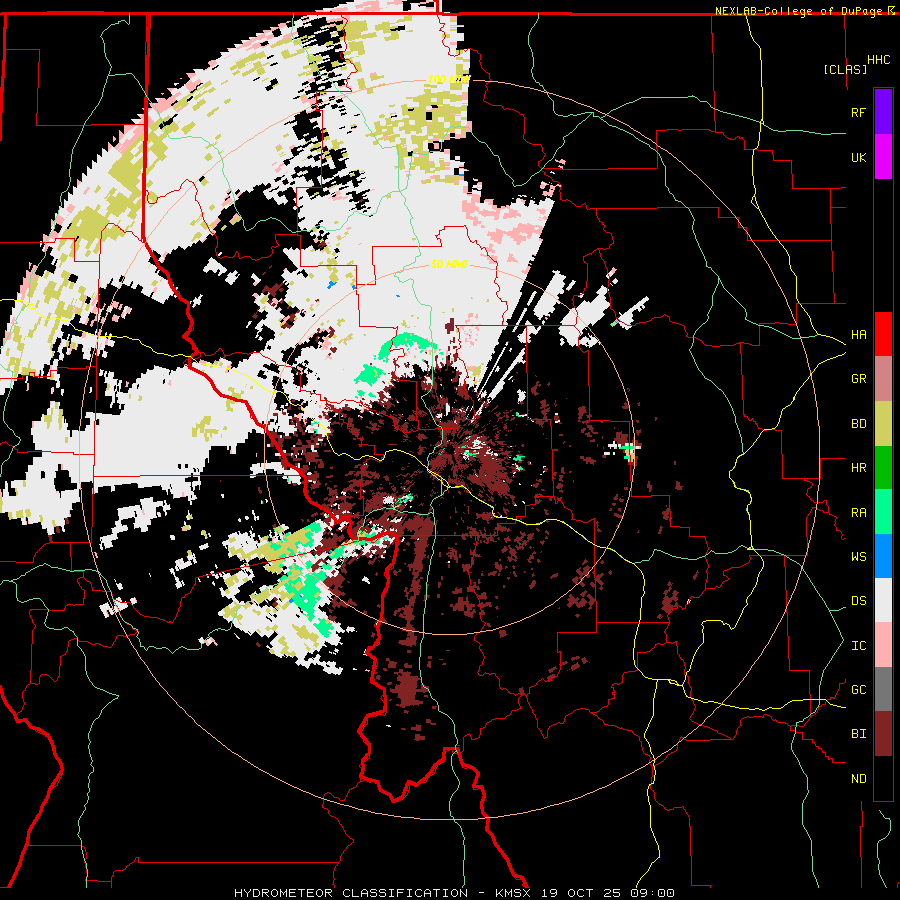The height and width of the screenshot is (900, 900).
Task: Click the UK legend label
Action: click(x=858, y=157)
